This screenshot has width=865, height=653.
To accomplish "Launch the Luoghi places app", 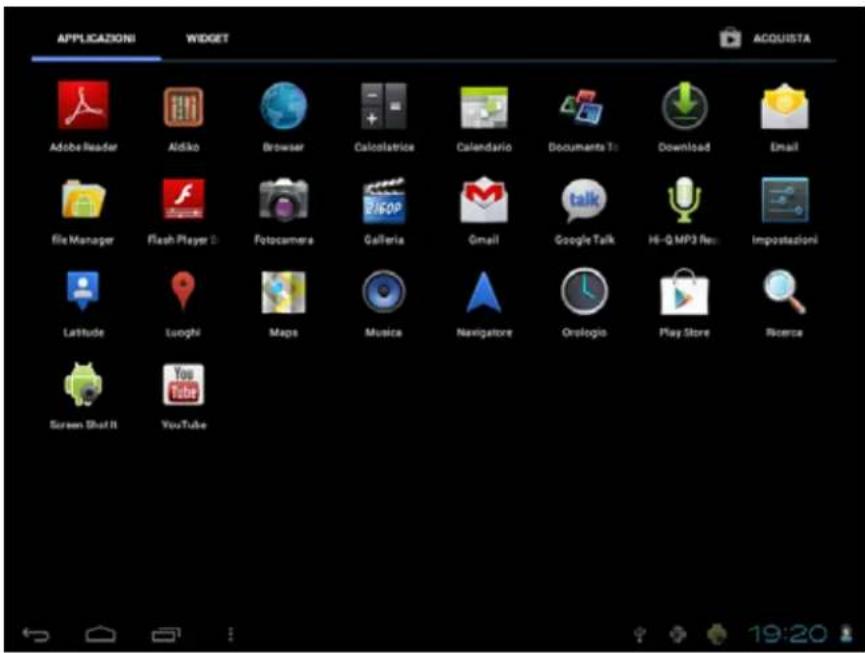I will coord(183,291).
